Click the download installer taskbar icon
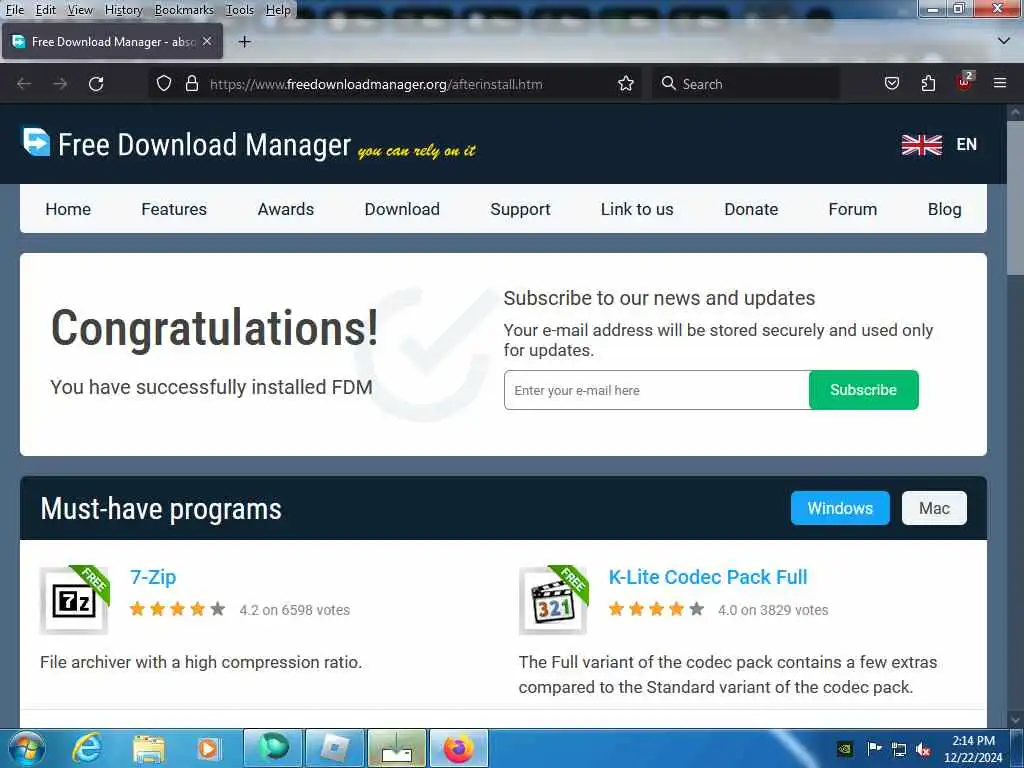1024x768 pixels. [x=396, y=748]
